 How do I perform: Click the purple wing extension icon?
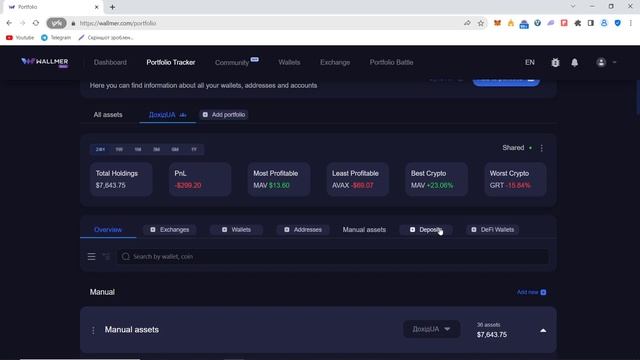[x=551, y=23]
